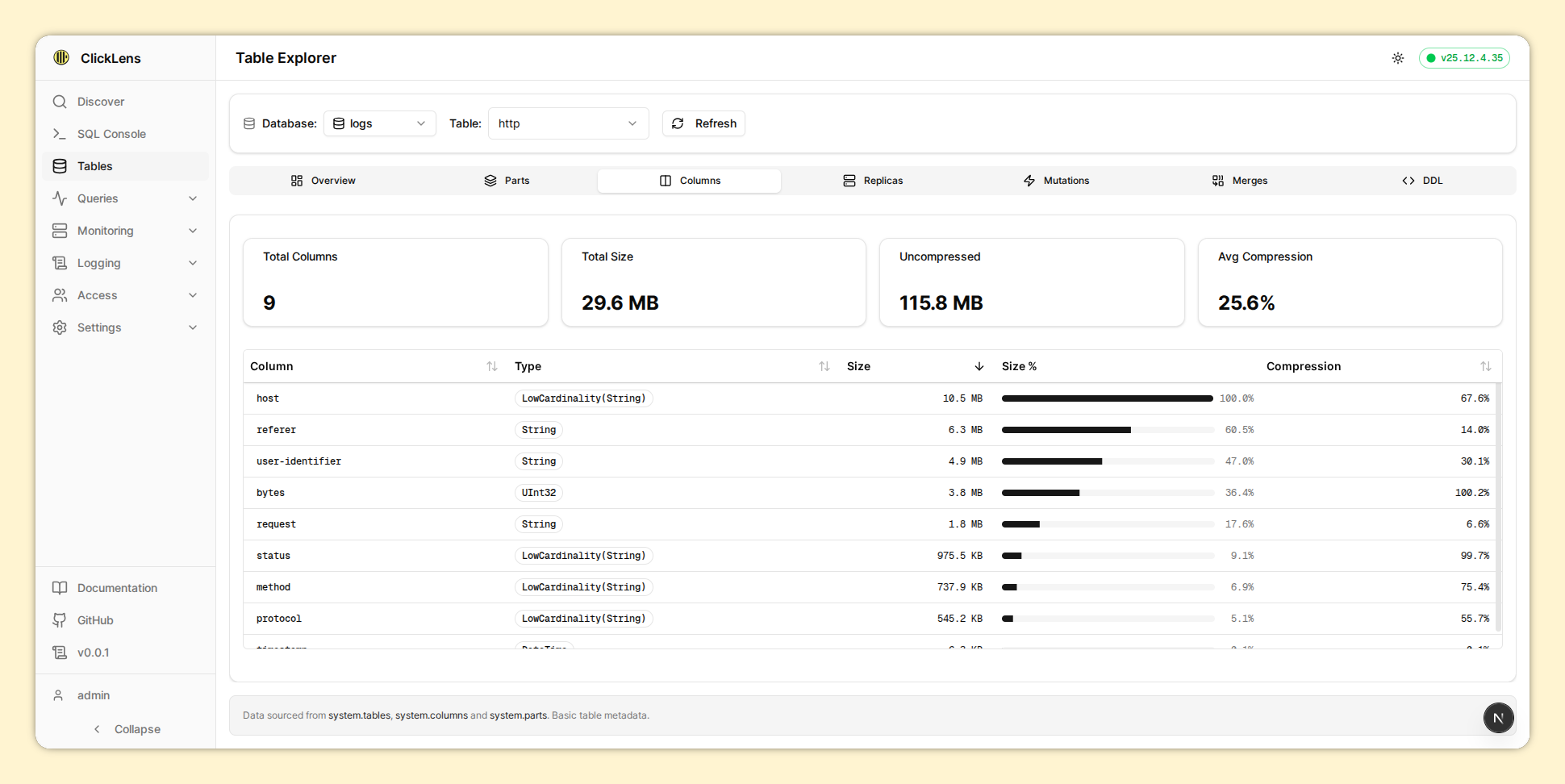Click the admin user icon
Image resolution: width=1565 pixels, height=784 pixels.
coord(58,695)
